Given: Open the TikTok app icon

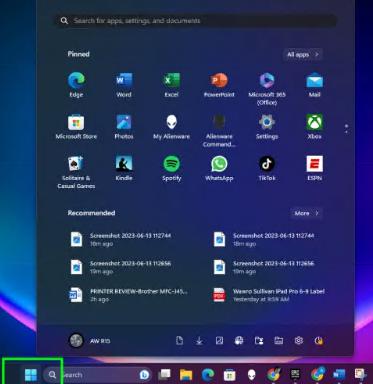Looking at the screenshot, I should 267,168.
